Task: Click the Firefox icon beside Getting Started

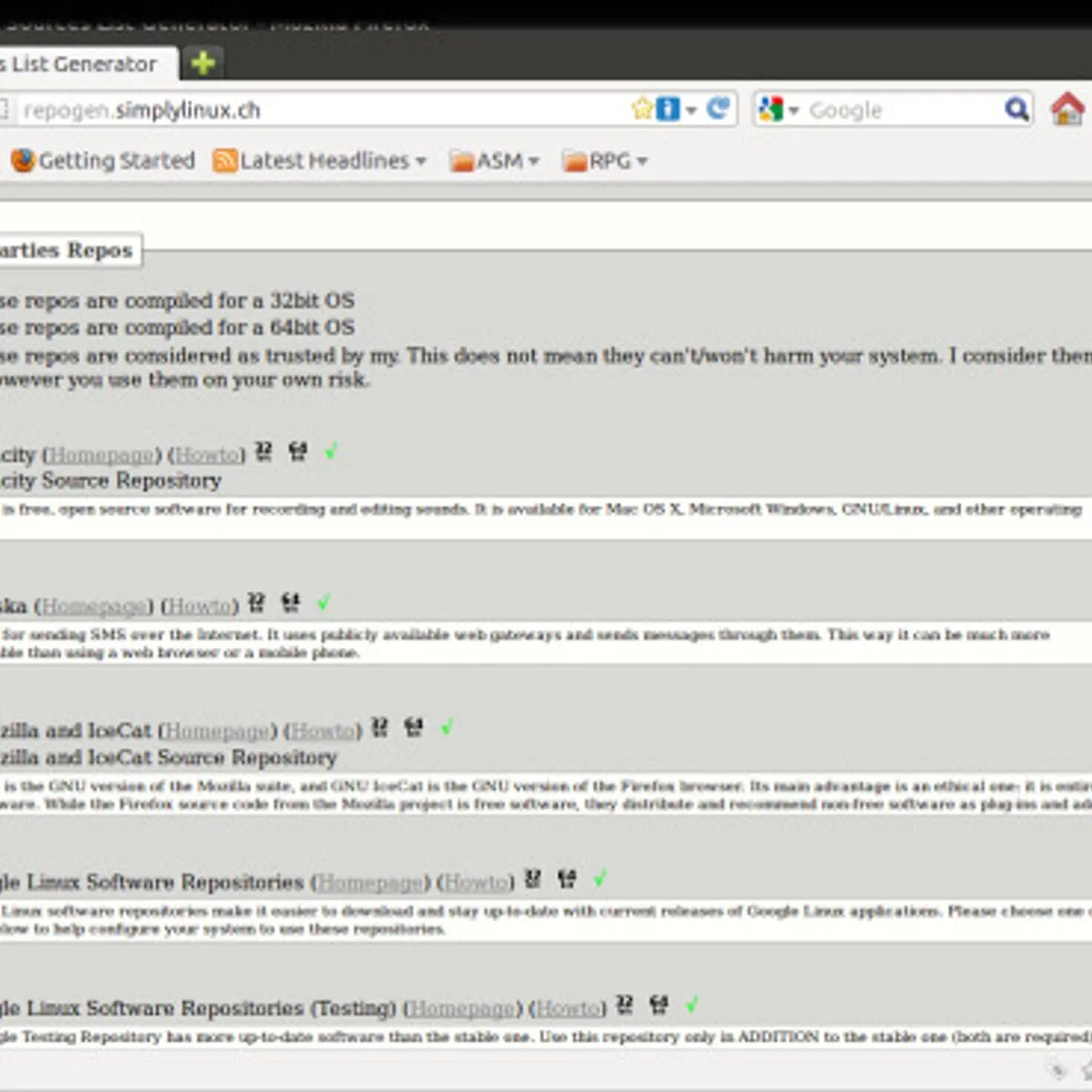Action: pos(23,161)
